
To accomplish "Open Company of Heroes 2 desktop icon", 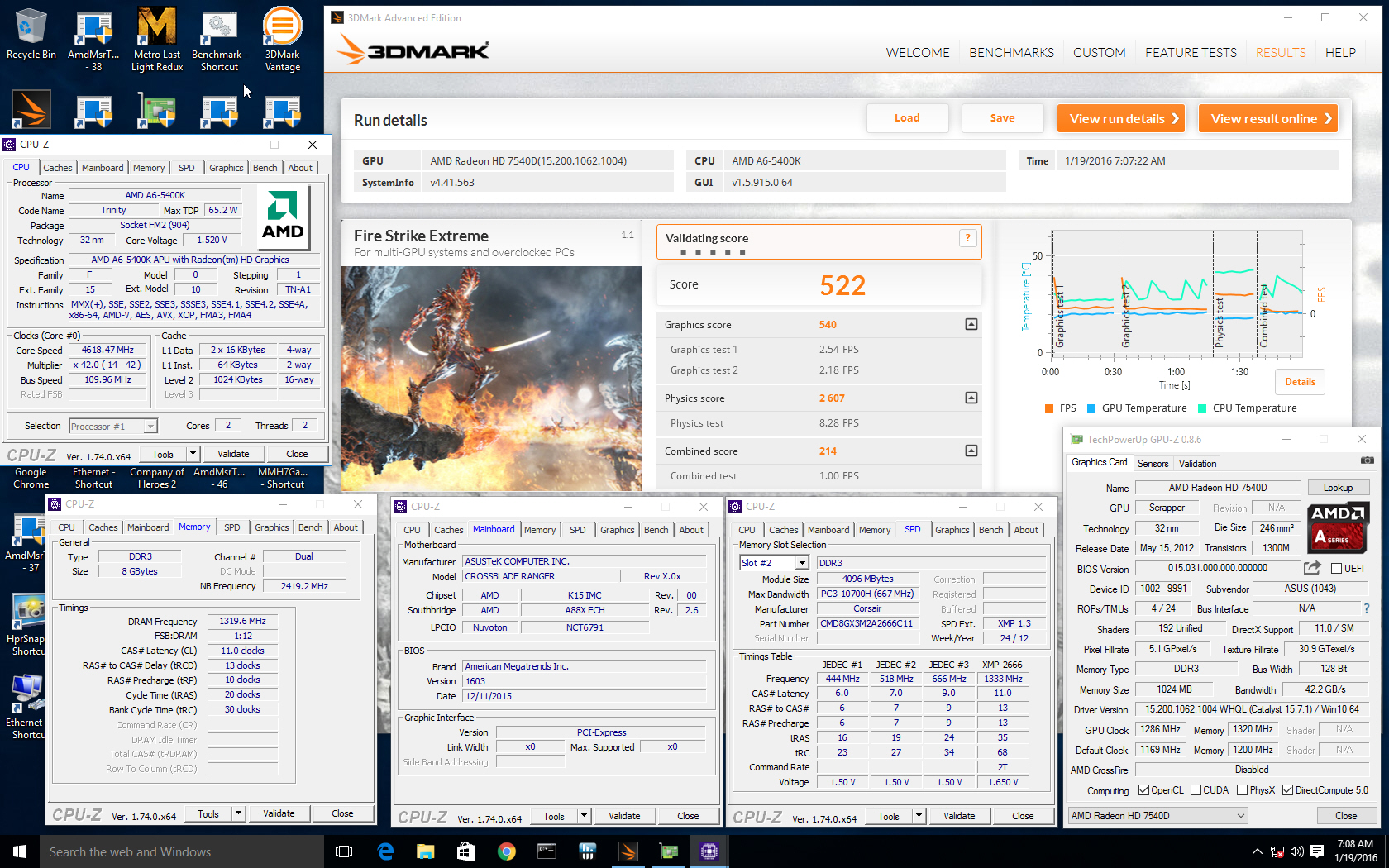I will pyautogui.click(x=157, y=478).
